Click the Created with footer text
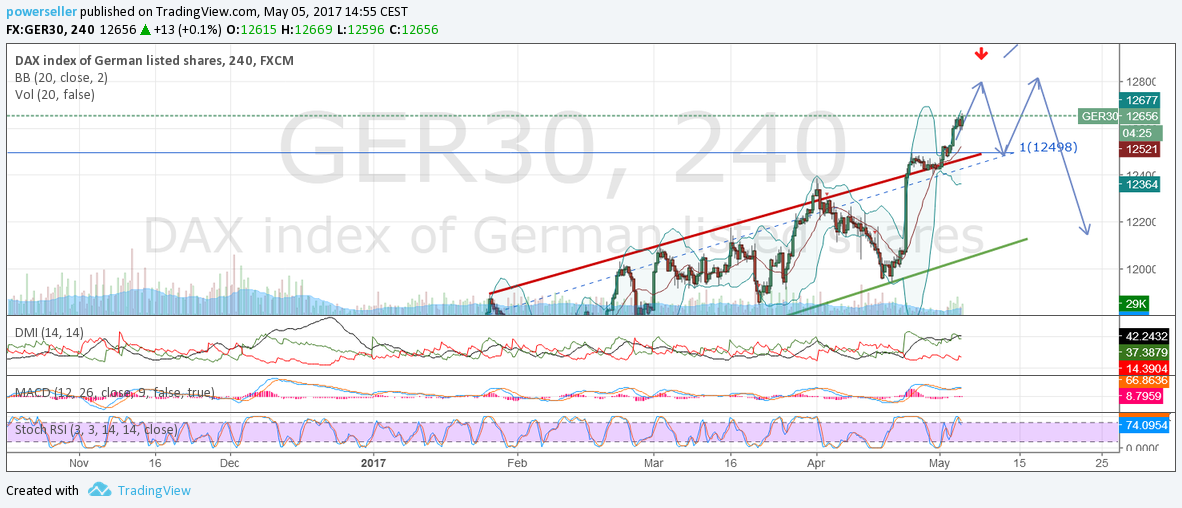This screenshot has height=508, width=1182. tap(42, 491)
